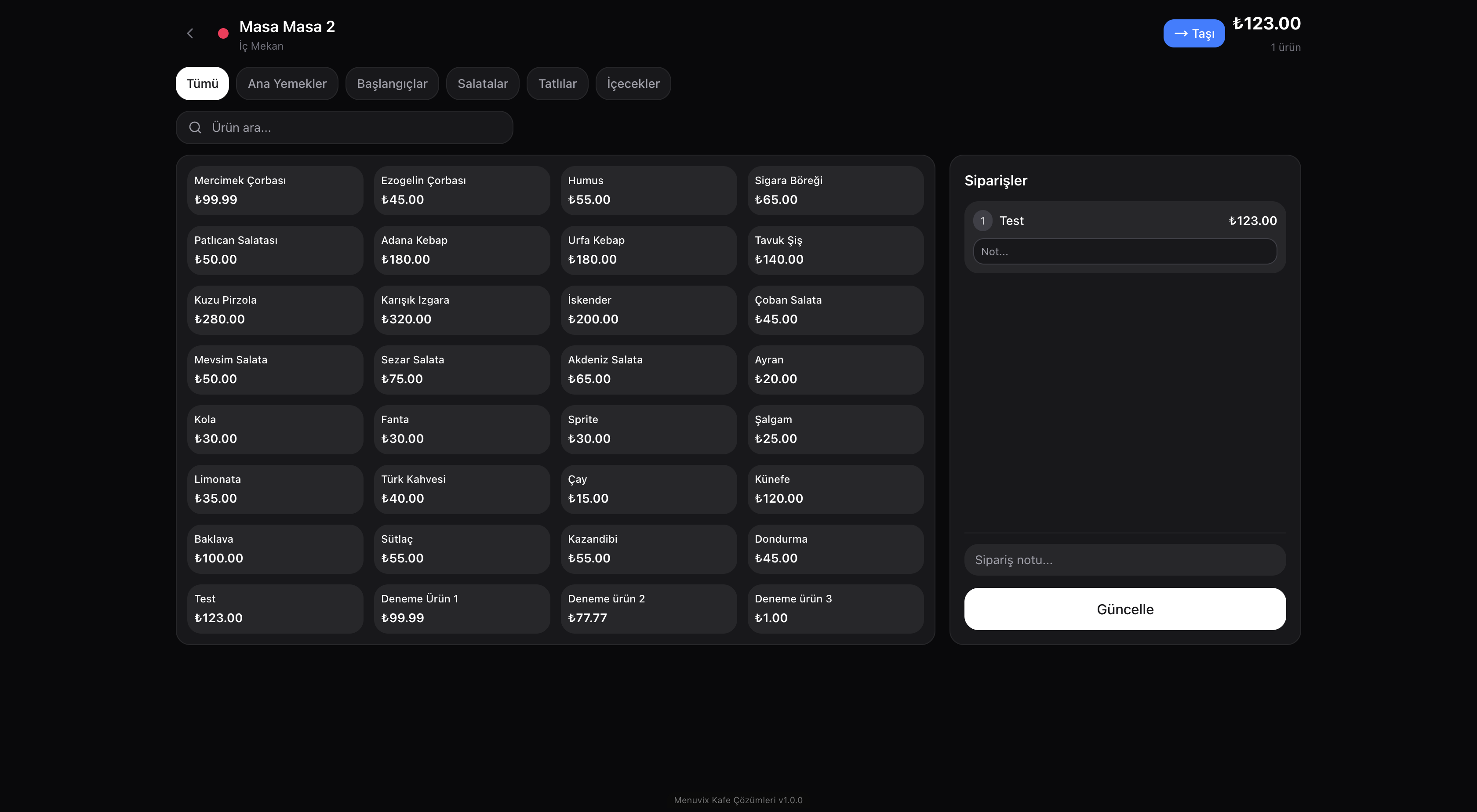Add Şalgam drink card

(835, 430)
